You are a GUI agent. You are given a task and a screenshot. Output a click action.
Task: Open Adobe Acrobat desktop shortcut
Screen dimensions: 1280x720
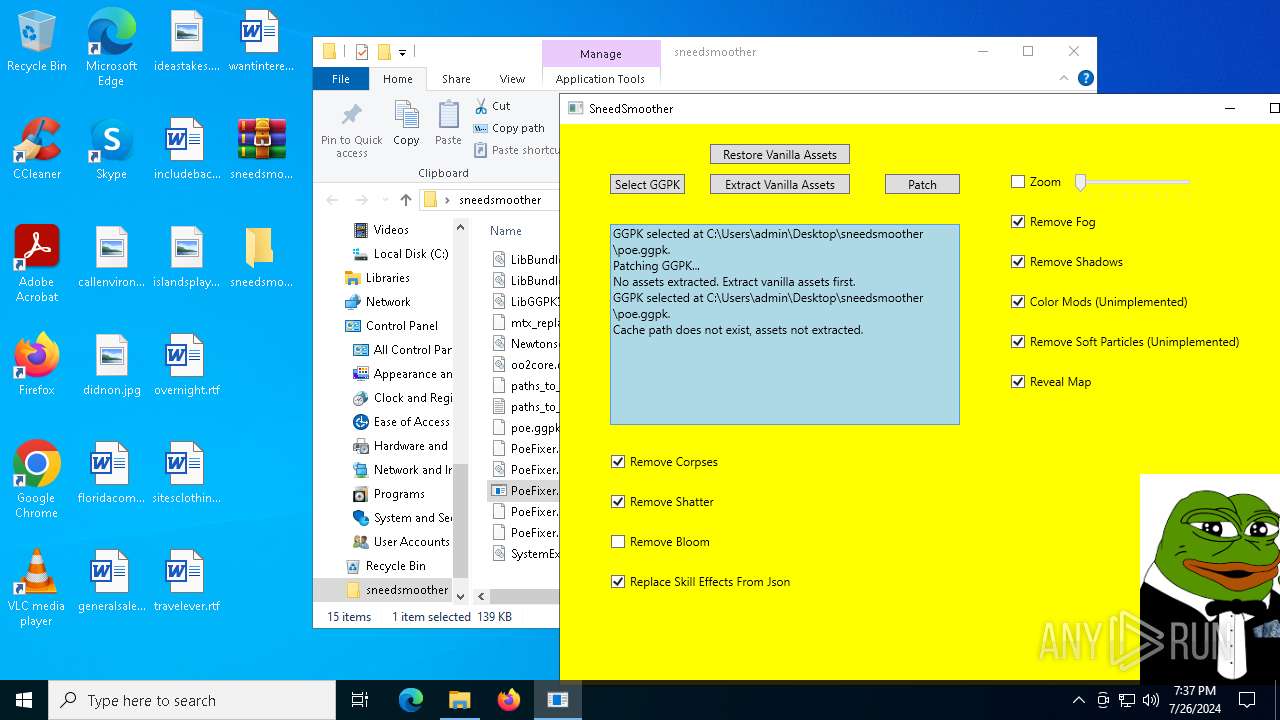pos(37,263)
